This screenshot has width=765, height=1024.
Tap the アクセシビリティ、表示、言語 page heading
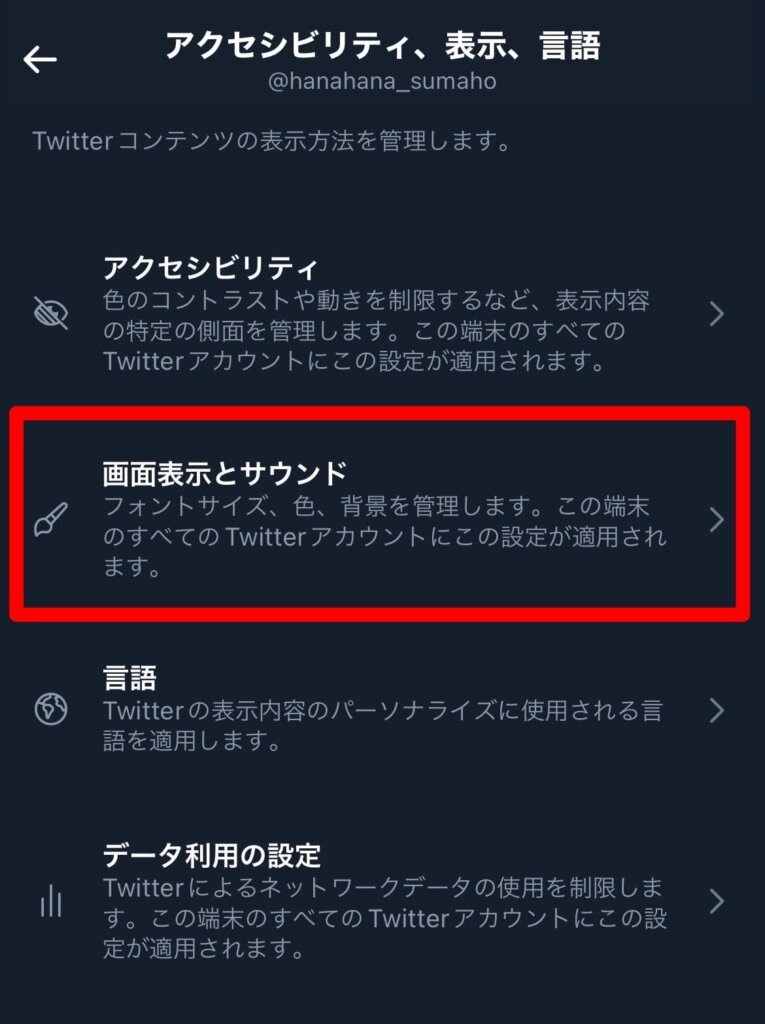(x=382, y=46)
